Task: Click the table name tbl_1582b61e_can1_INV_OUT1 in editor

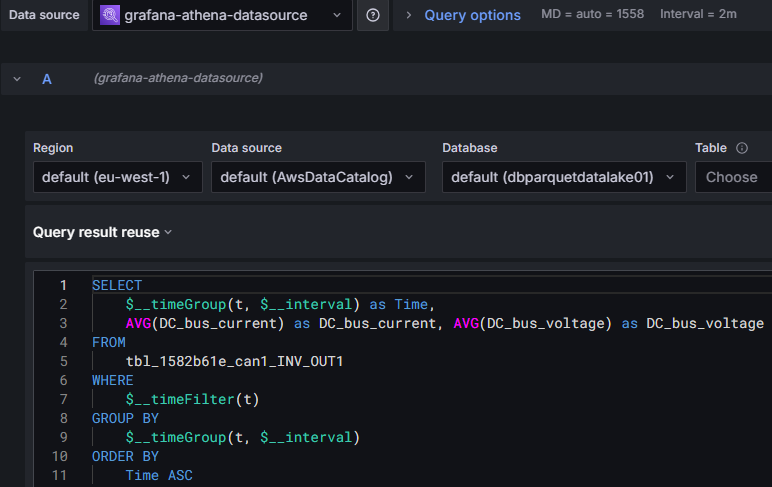Action: 234,361
